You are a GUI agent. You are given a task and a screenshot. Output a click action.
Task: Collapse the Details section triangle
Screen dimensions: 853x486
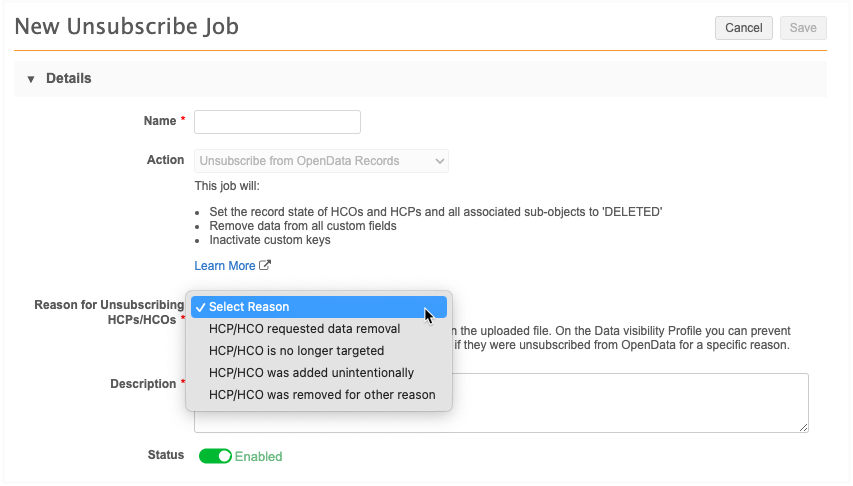[x=31, y=79]
